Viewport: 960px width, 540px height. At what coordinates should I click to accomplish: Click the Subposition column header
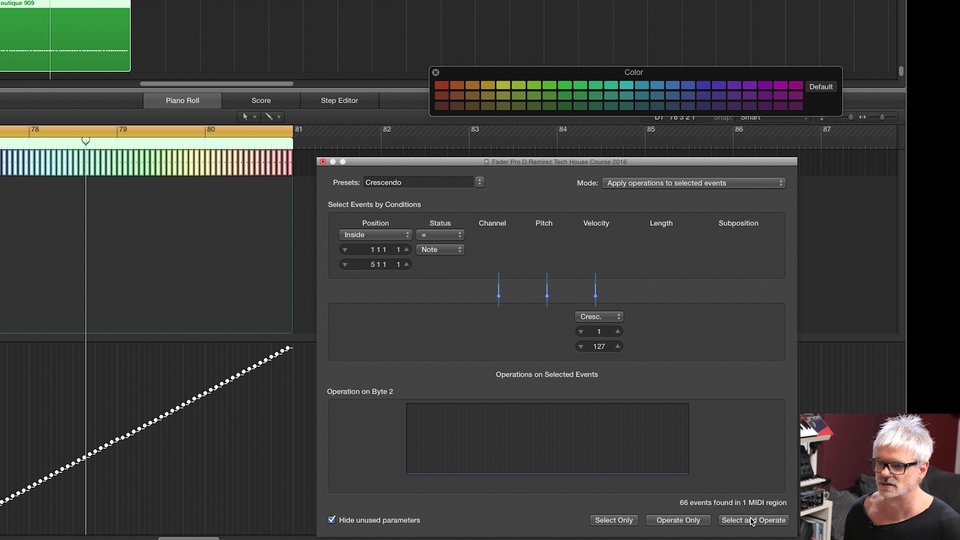pyautogui.click(x=738, y=223)
